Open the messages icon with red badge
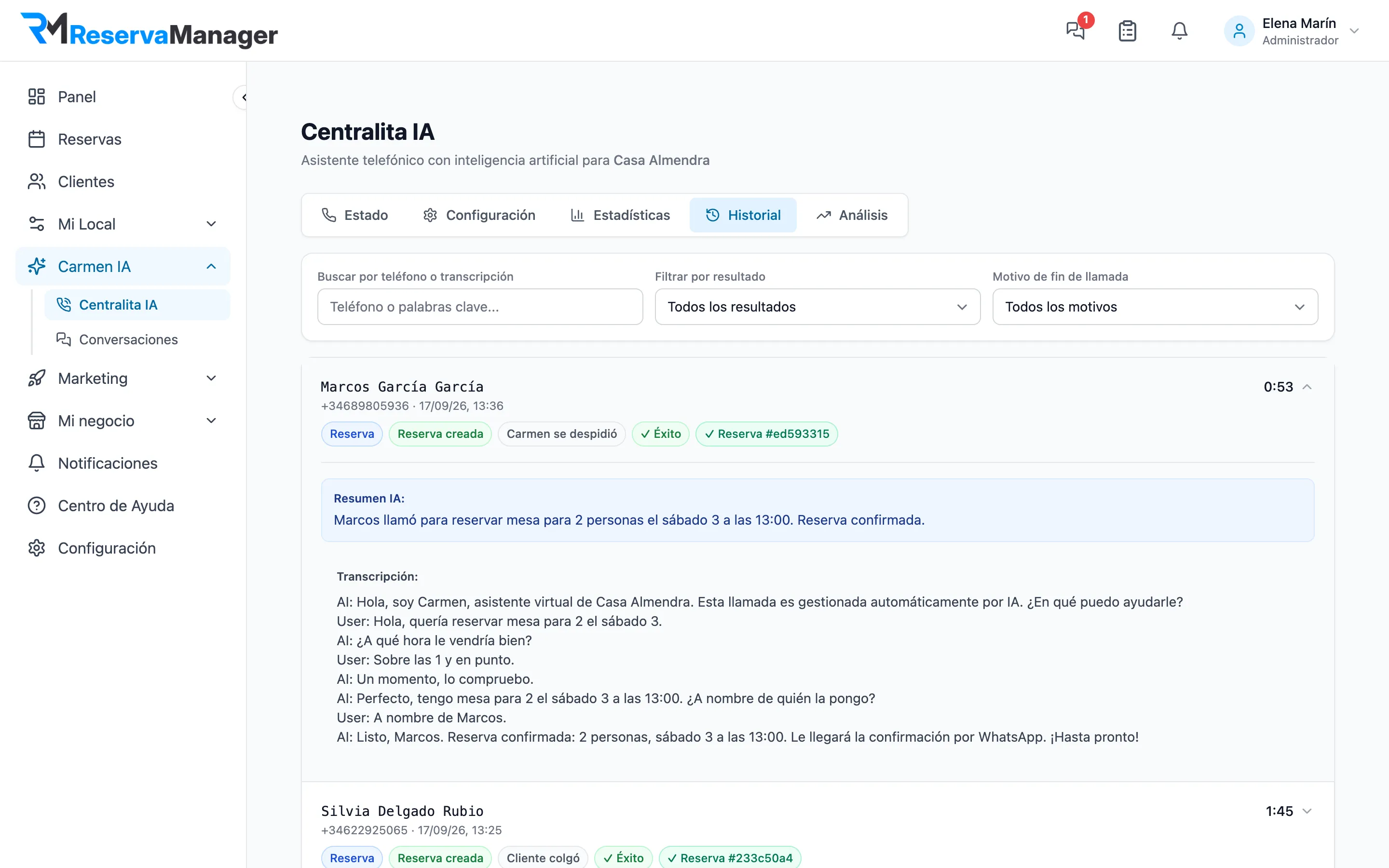The width and height of the screenshot is (1389, 868). pyautogui.click(x=1076, y=30)
